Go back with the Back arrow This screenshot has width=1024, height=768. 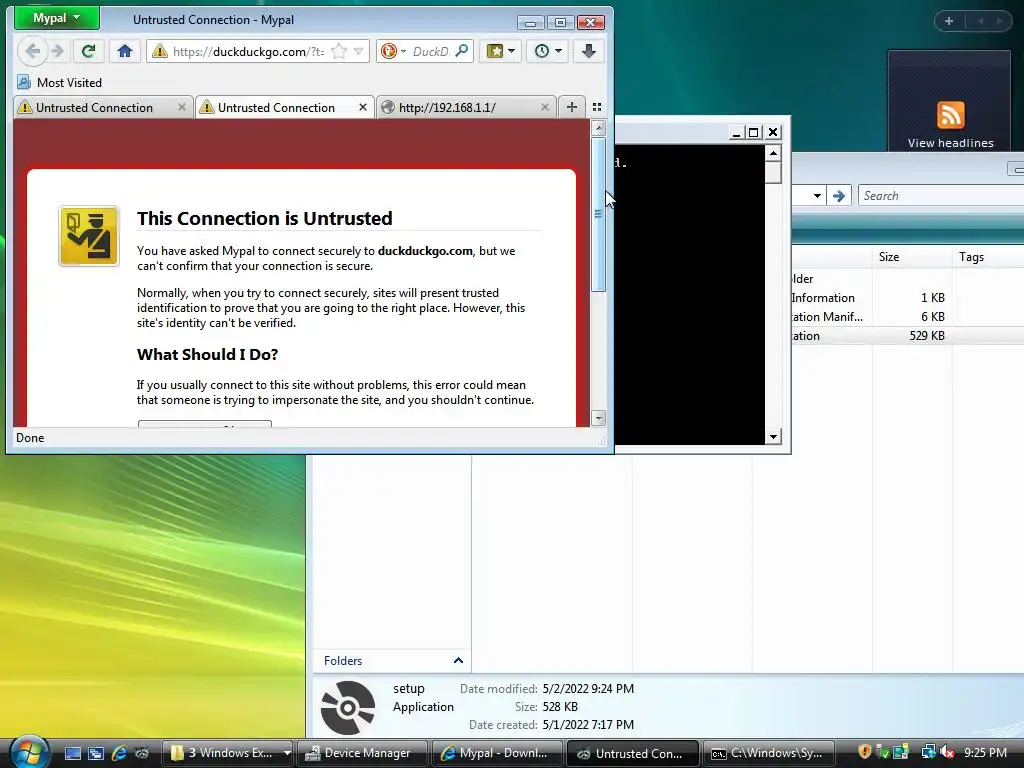pyautogui.click(x=31, y=51)
